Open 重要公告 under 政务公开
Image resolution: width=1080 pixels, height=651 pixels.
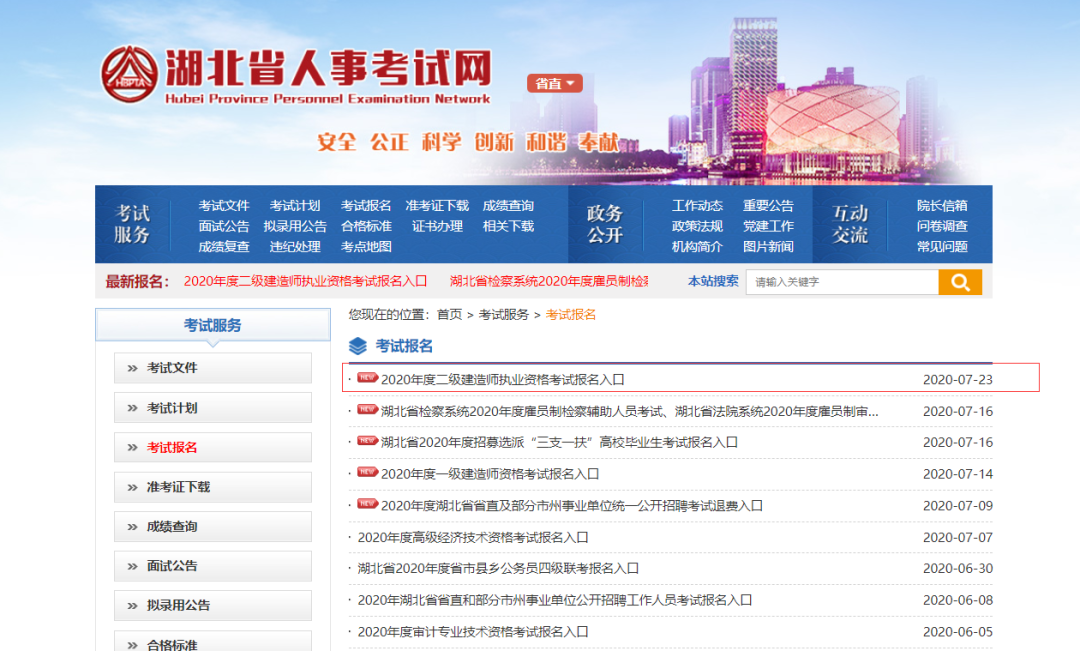[768, 205]
